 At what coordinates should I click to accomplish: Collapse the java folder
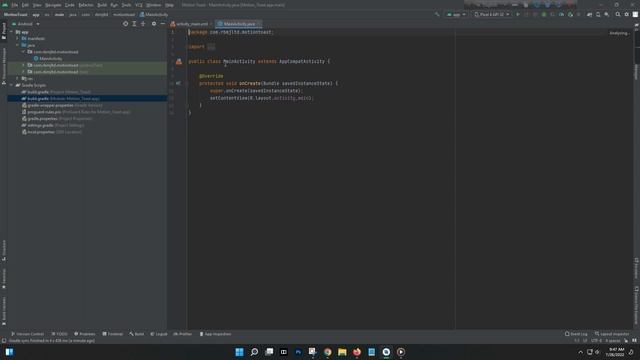[x=18, y=45]
